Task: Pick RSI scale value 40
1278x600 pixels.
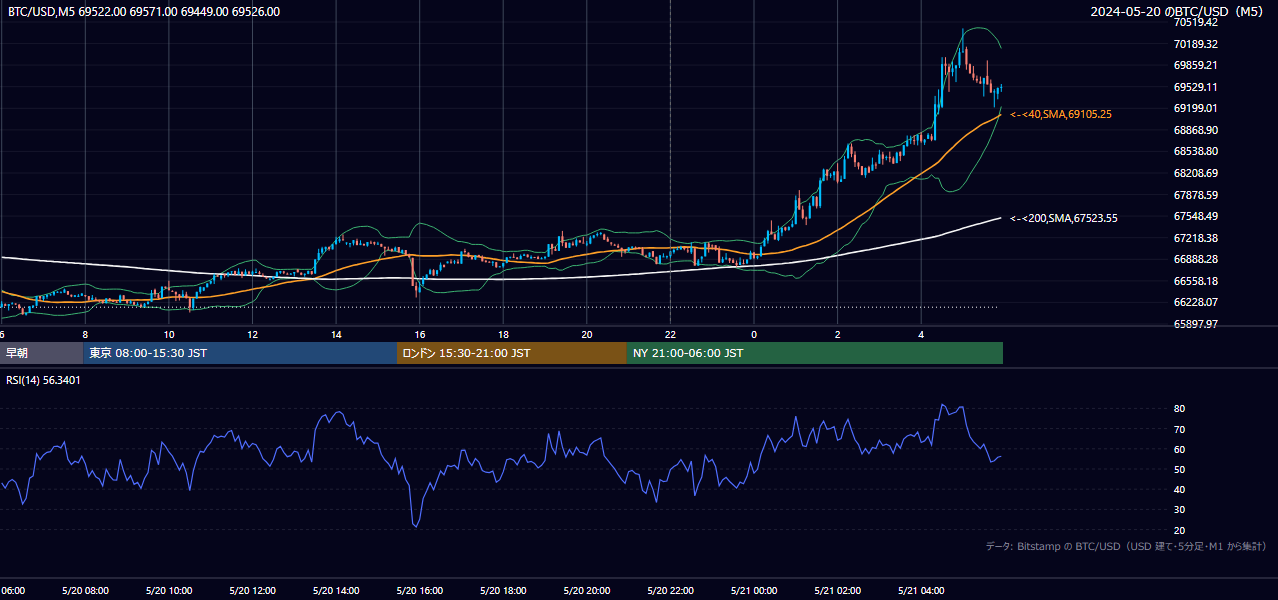Action: click(1180, 489)
